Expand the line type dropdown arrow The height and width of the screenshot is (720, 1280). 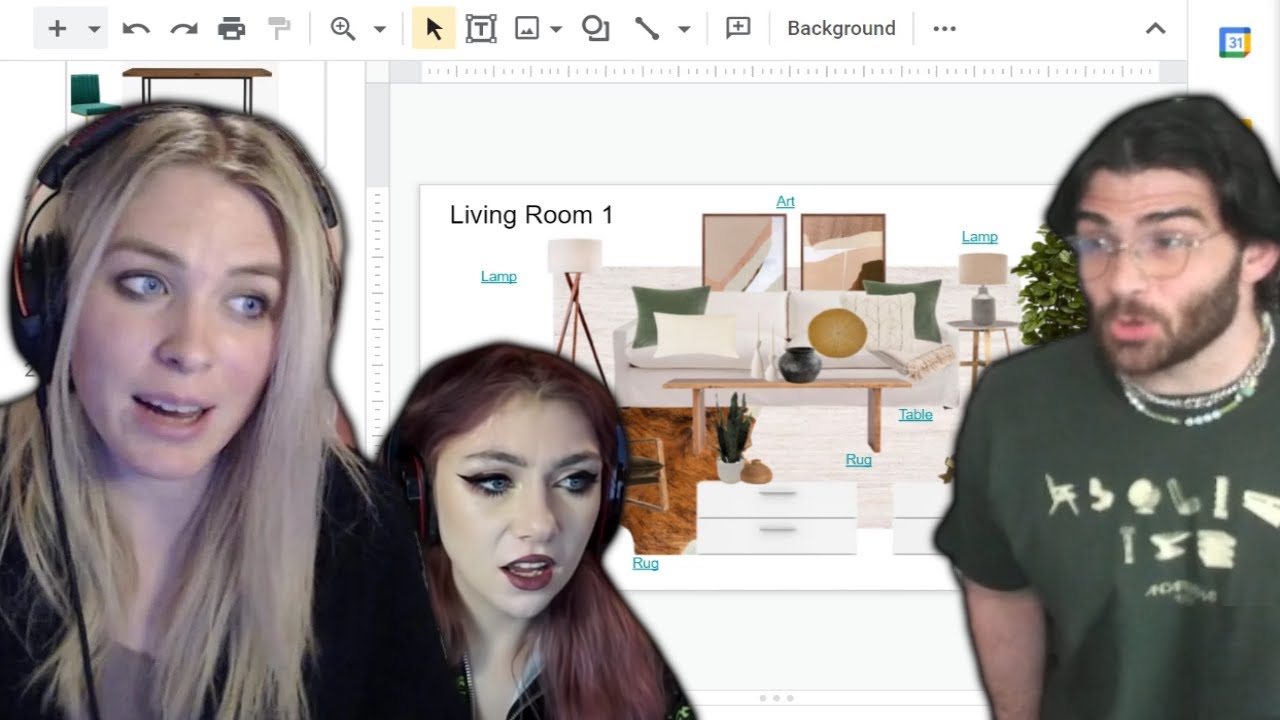point(684,29)
